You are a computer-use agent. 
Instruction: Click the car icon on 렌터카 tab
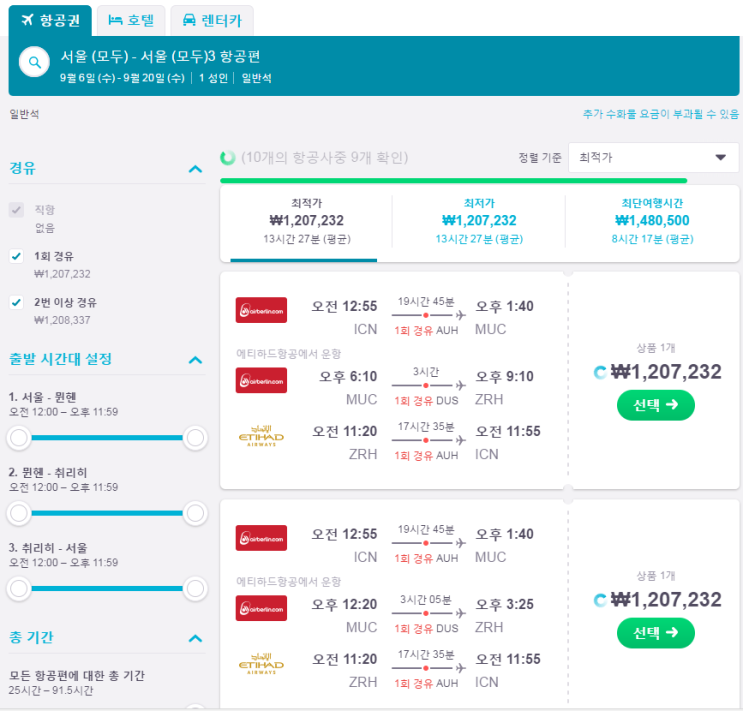tap(189, 20)
